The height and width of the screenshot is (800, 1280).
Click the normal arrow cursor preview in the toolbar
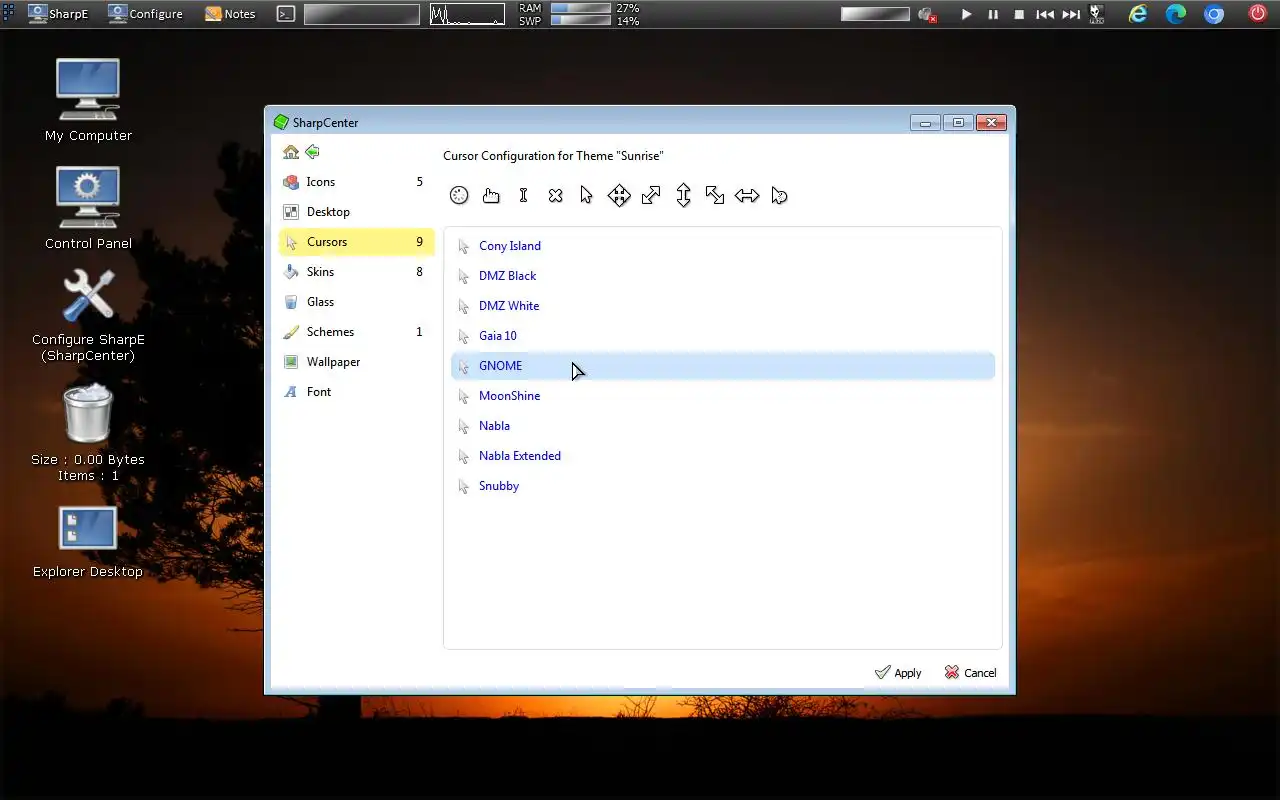(x=586, y=195)
